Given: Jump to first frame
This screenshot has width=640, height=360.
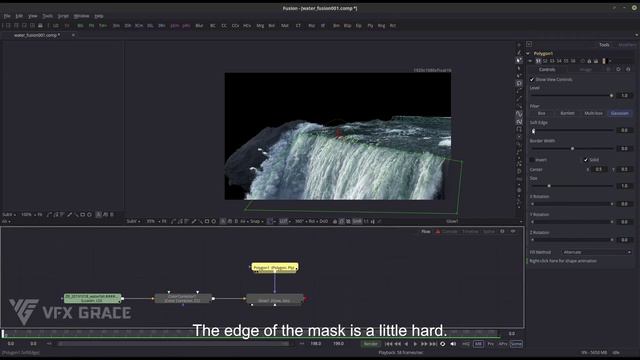Looking at the screenshot, I should 388,344.
